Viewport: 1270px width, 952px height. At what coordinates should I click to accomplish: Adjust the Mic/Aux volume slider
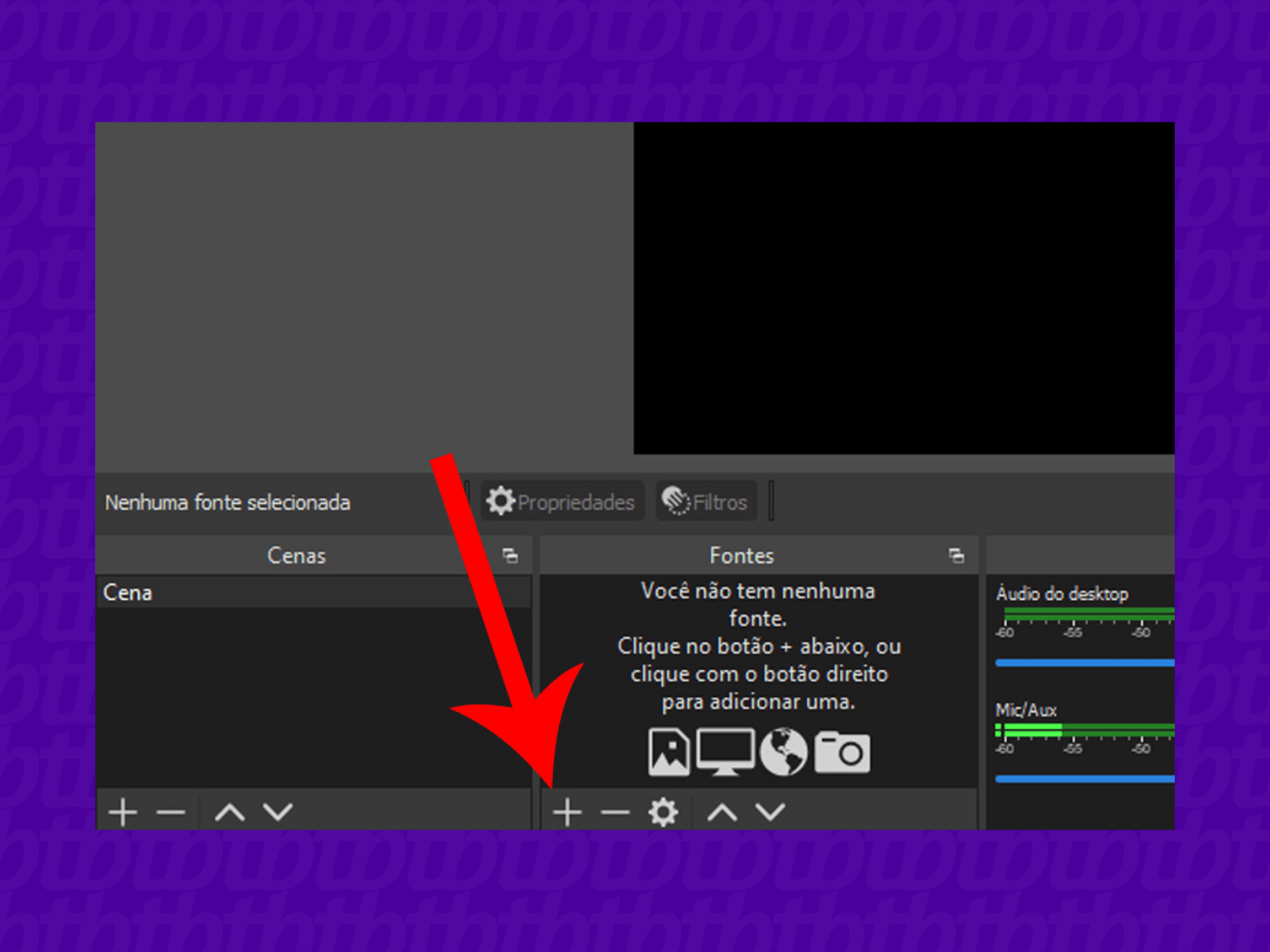click(1083, 778)
